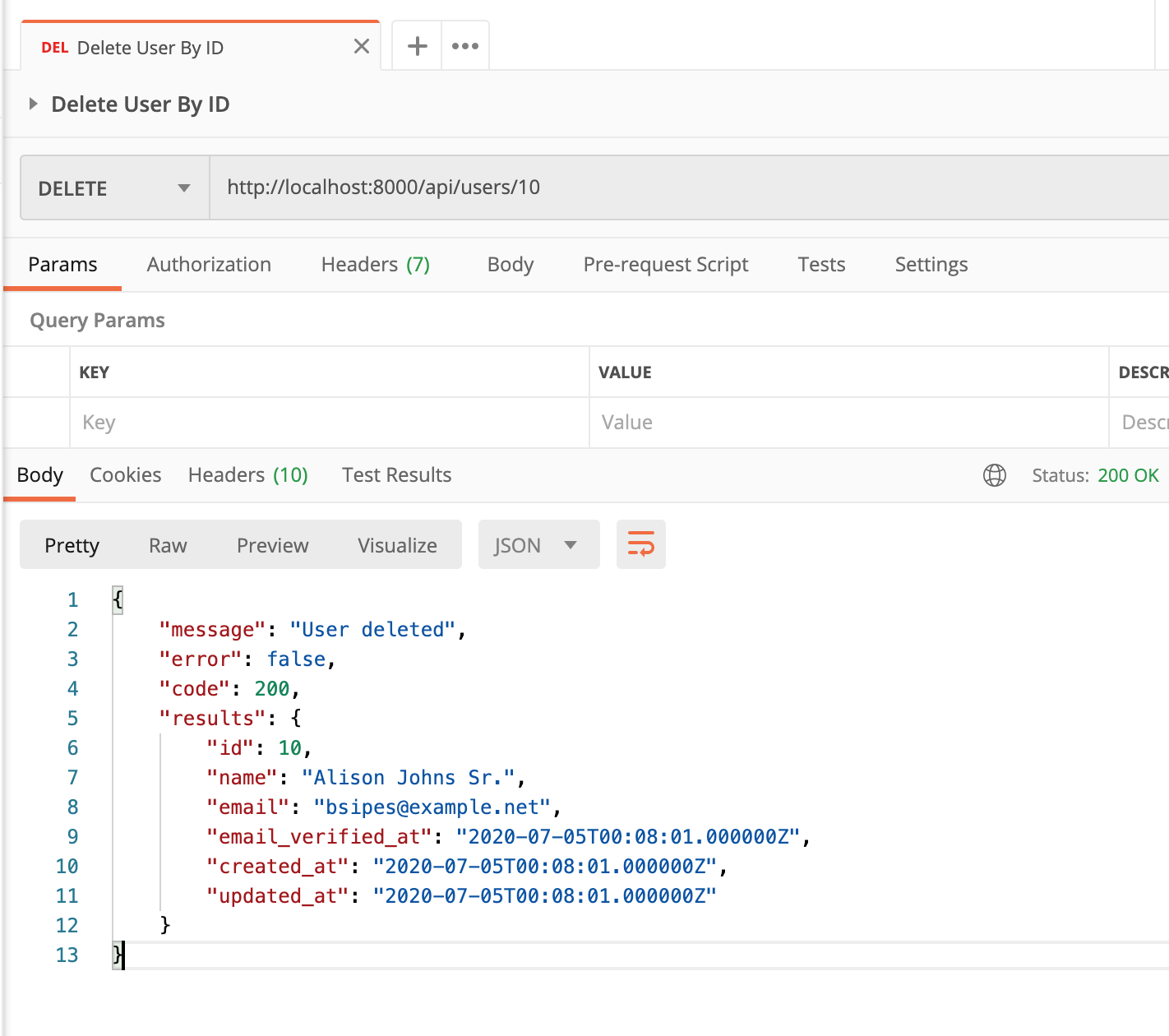The width and height of the screenshot is (1169, 1036).
Task: Close the Delete User By ID tab
Action: coord(361,47)
